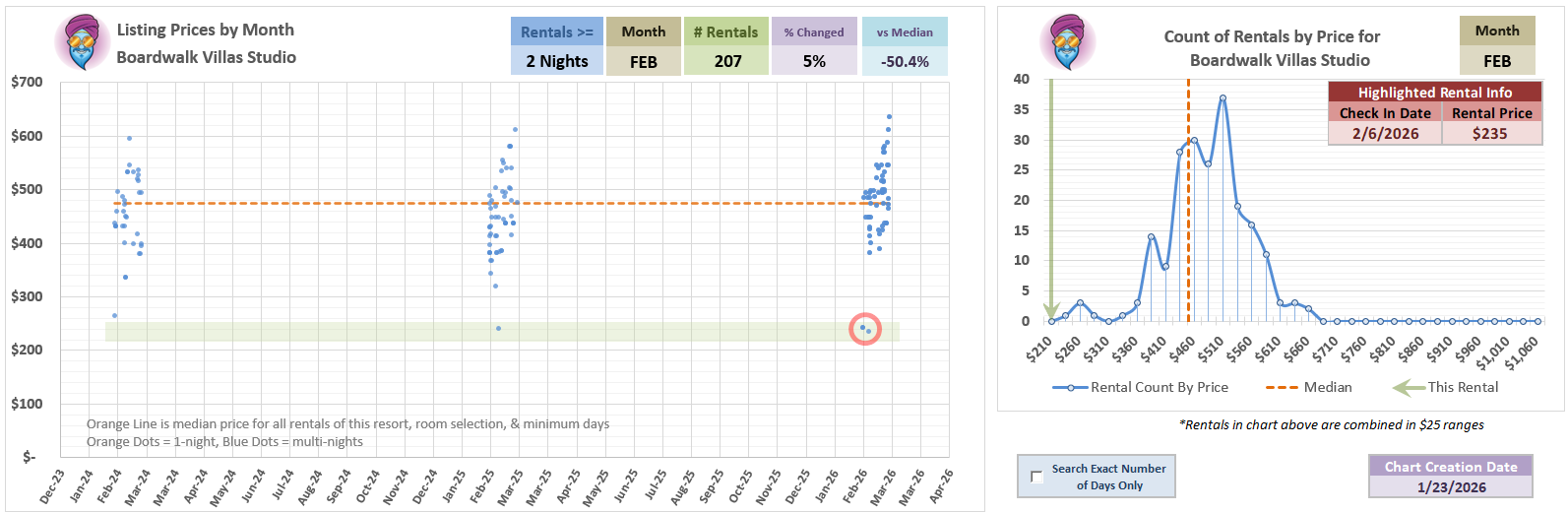Screen dimensions: 1568x513
Task: Click the genie logo in left chart
Action: pos(82,43)
